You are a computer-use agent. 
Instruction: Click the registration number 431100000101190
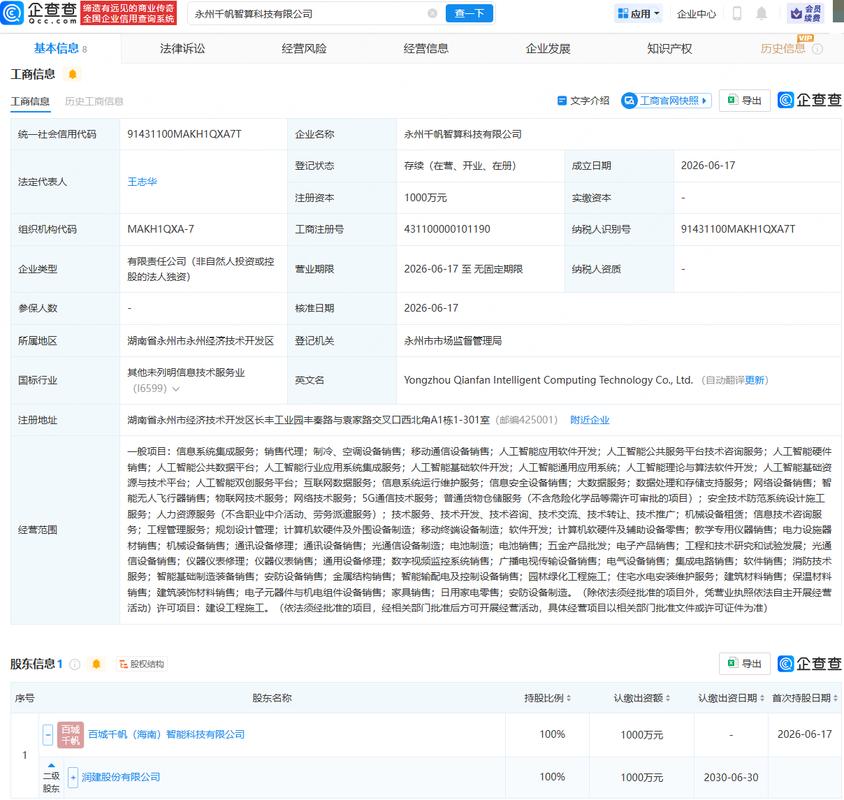pyautogui.click(x=447, y=229)
